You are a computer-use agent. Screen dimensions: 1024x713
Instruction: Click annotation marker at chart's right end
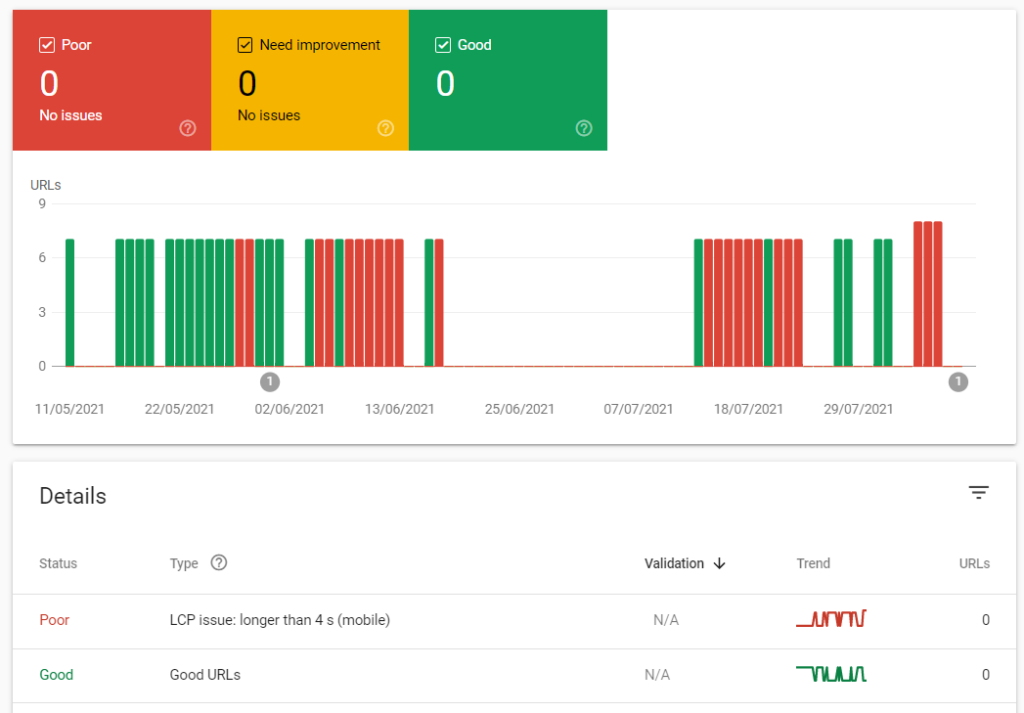pyautogui.click(x=958, y=382)
